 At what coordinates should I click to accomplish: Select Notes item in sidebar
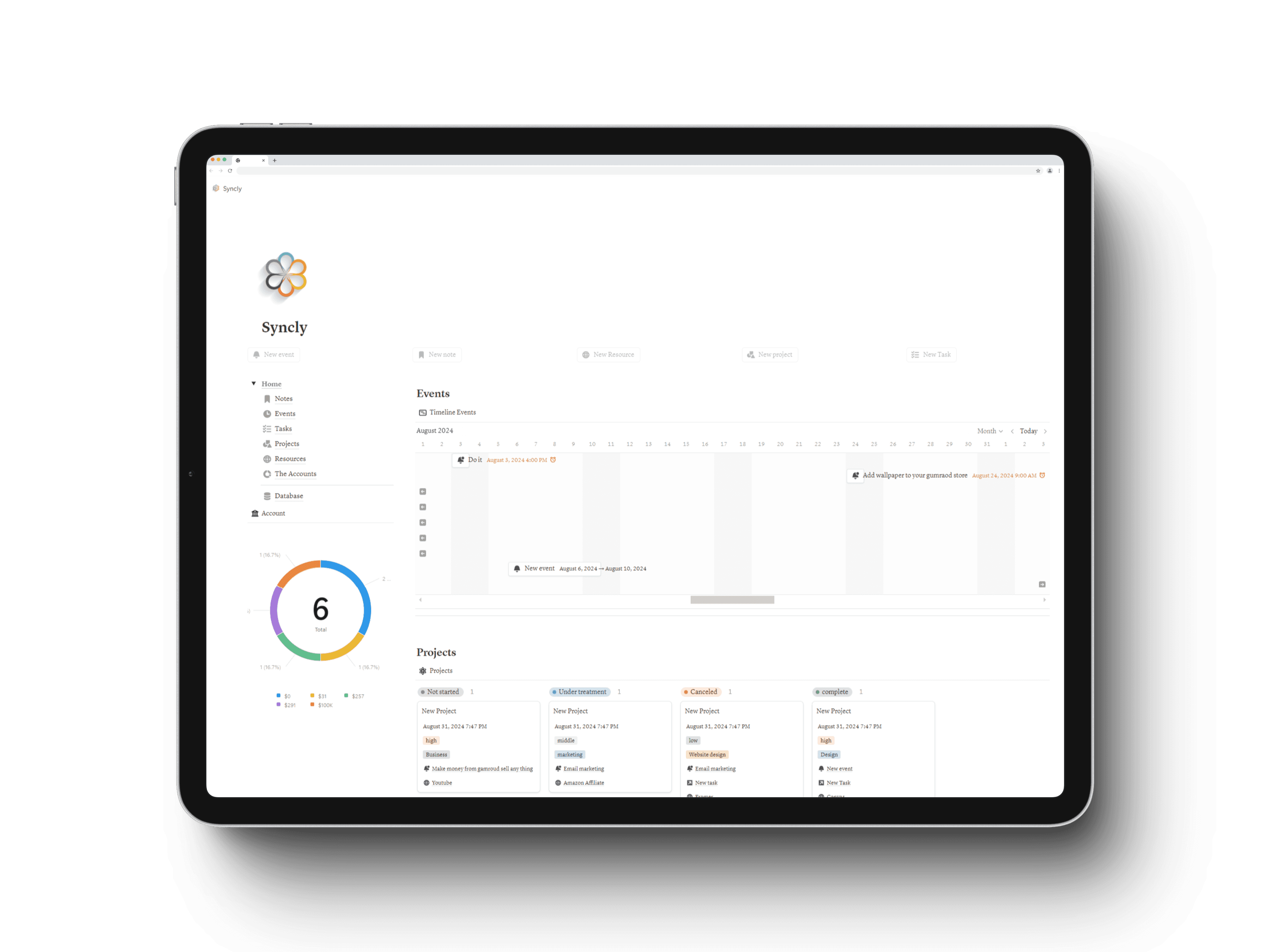(x=283, y=399)
